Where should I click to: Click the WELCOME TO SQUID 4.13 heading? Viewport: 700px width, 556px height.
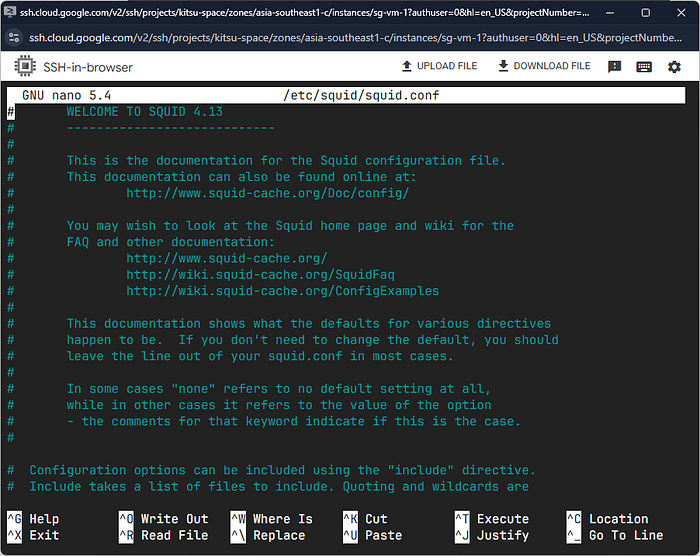145,112
